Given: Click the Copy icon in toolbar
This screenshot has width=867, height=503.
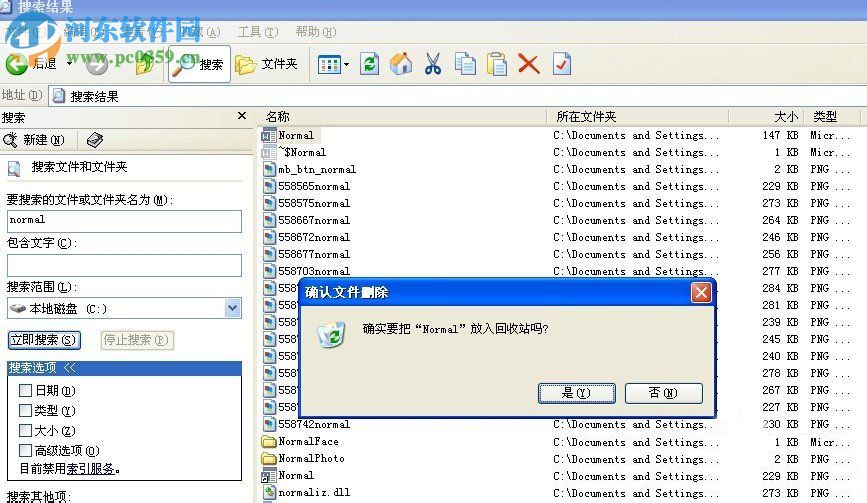Looking at the screenshot, I should pos(465,64).
